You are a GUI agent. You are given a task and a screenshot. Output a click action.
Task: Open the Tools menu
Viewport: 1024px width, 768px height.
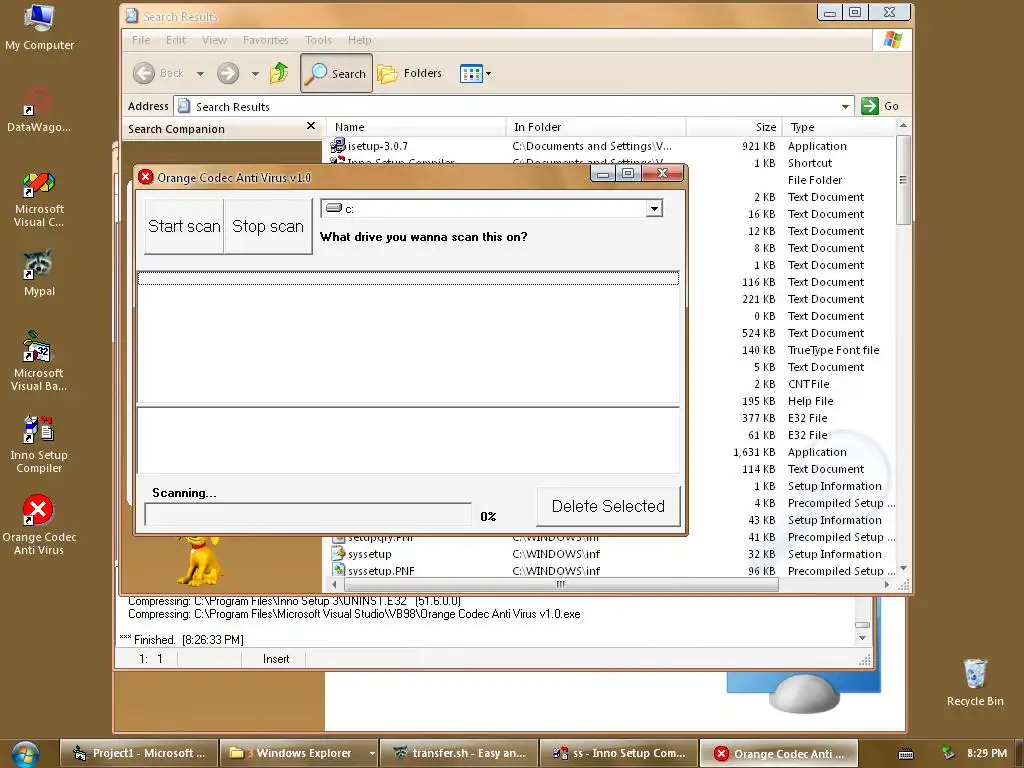(318, 40)
